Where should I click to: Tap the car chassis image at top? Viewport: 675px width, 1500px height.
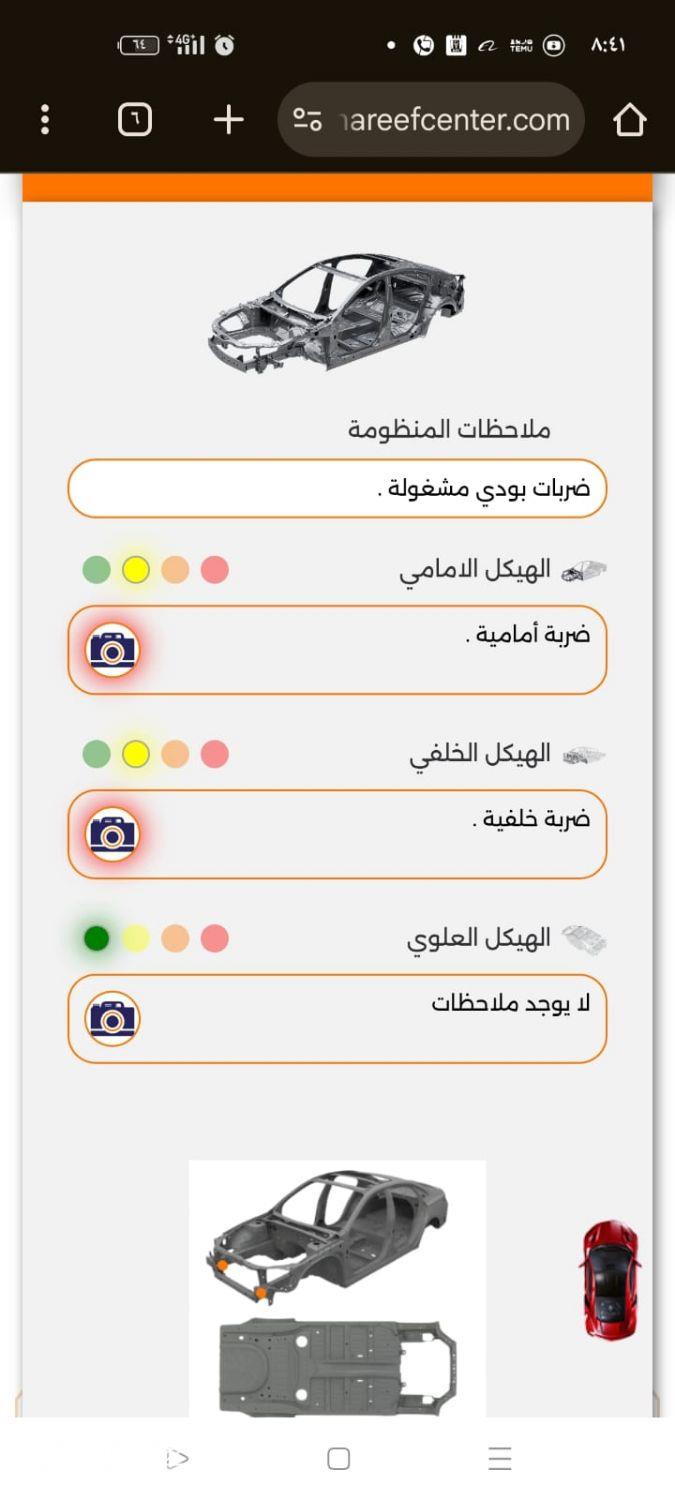[x=337, y=312]
